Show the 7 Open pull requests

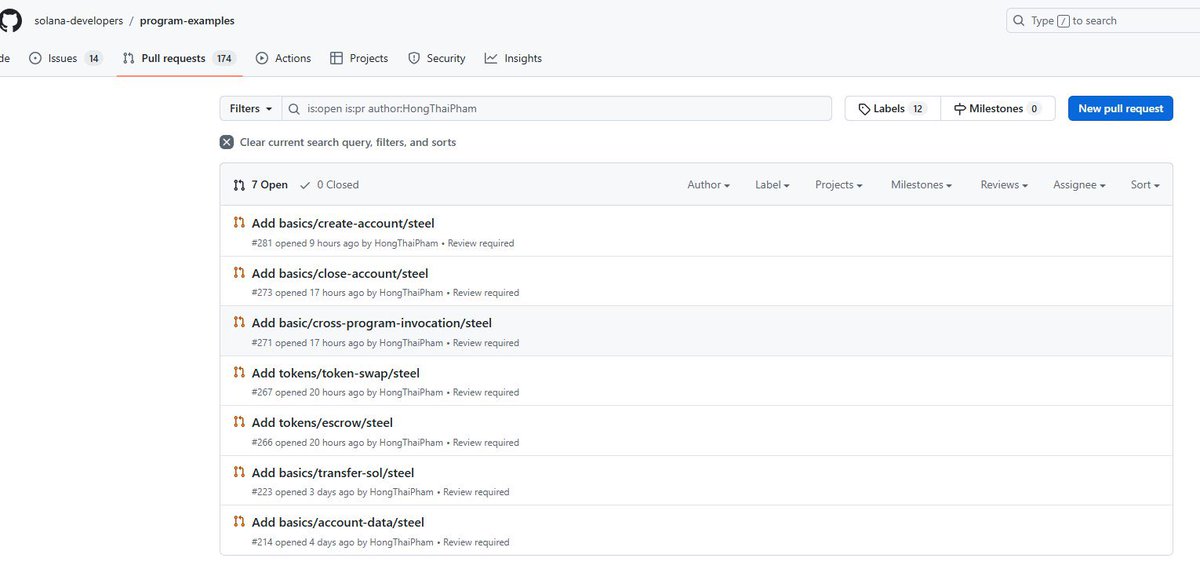tap(260, 185)
